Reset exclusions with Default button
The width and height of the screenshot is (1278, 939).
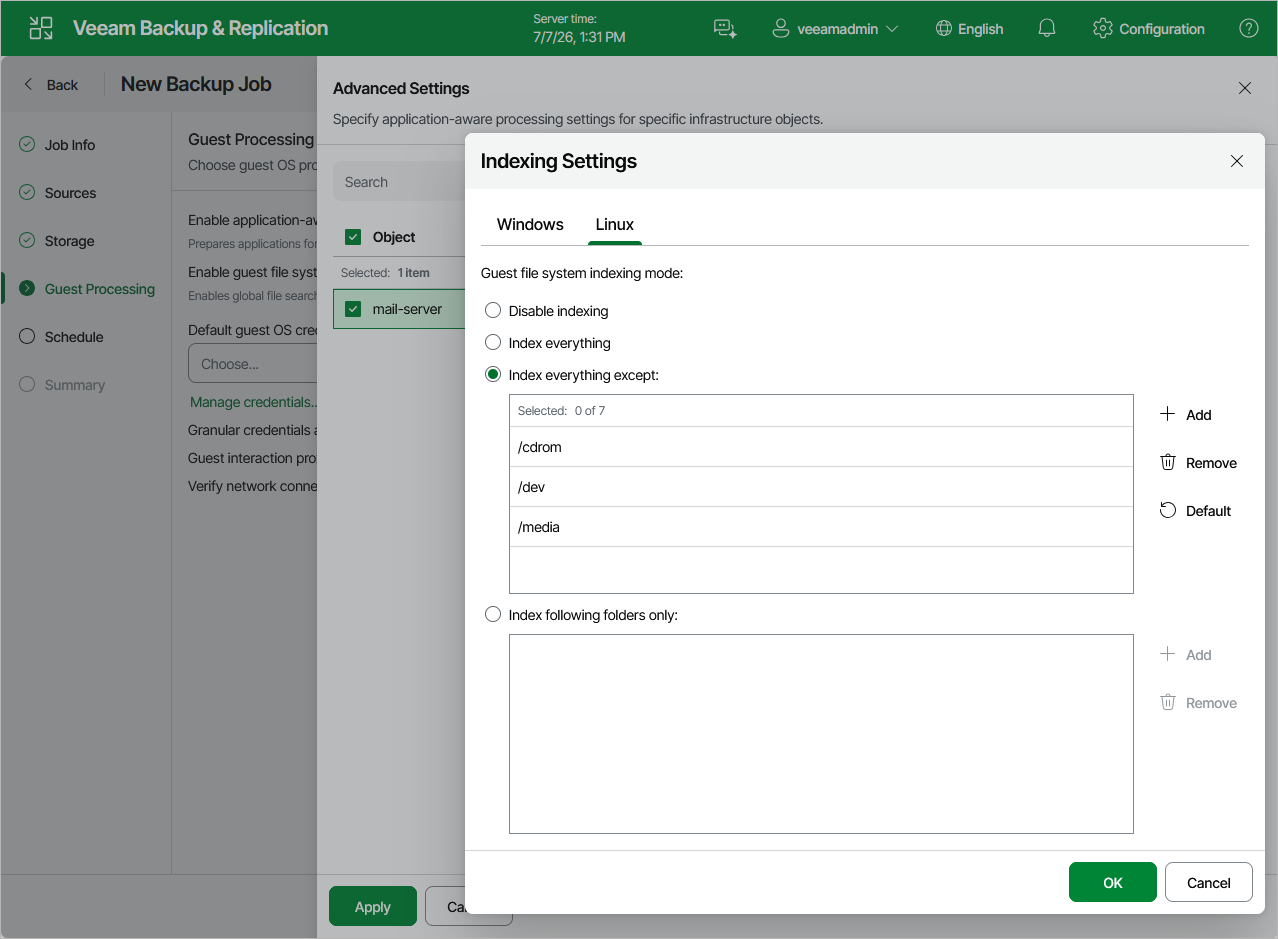pos(1195,511)
